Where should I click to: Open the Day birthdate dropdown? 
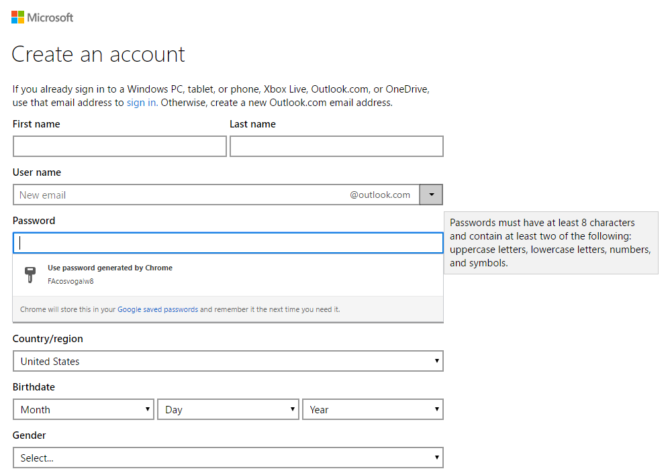point(228,409)
